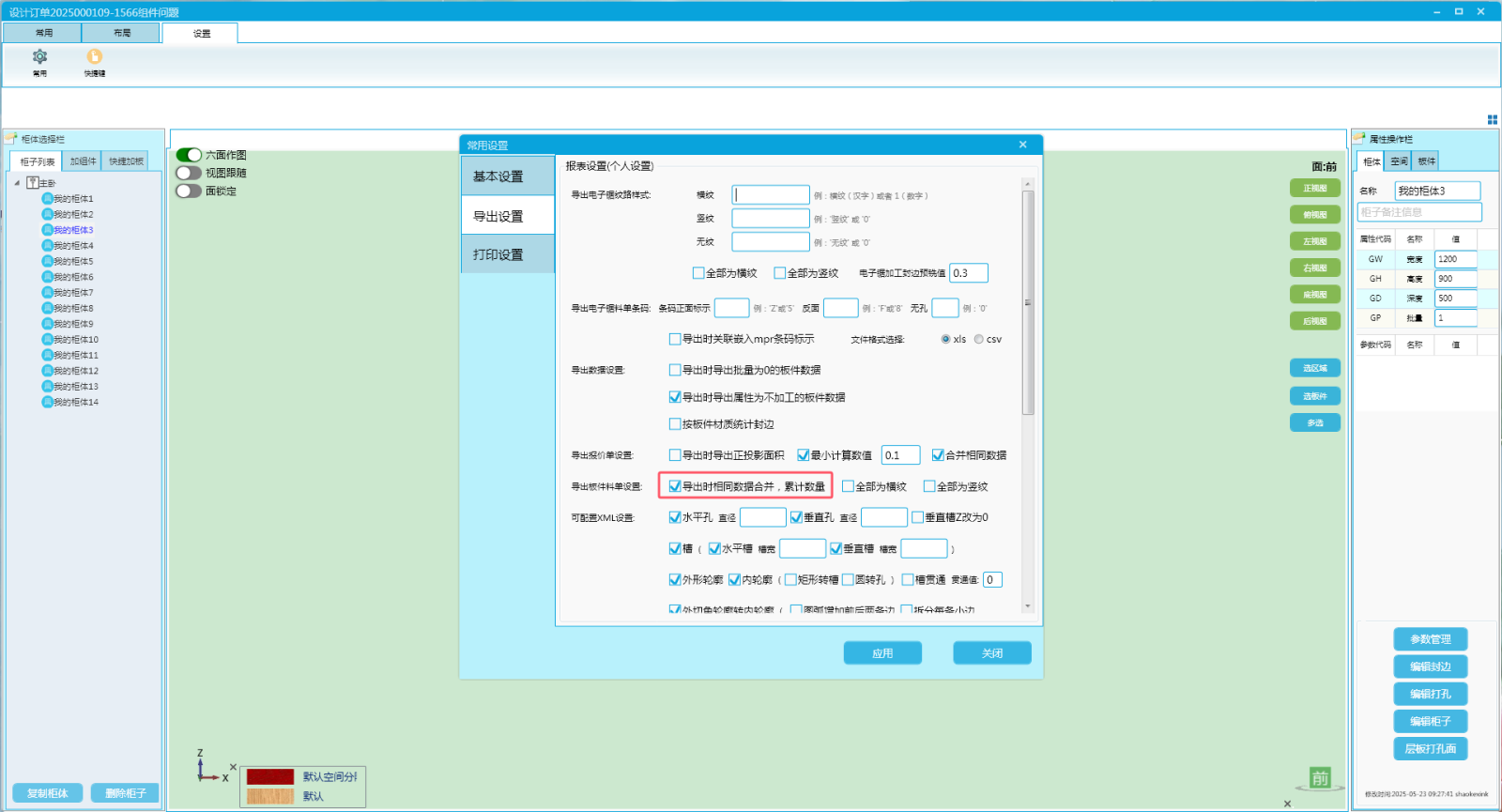
Task: Click the cabinet icon beside 我的柜体1
Action: pyautogui.click(x=47, y=199)
